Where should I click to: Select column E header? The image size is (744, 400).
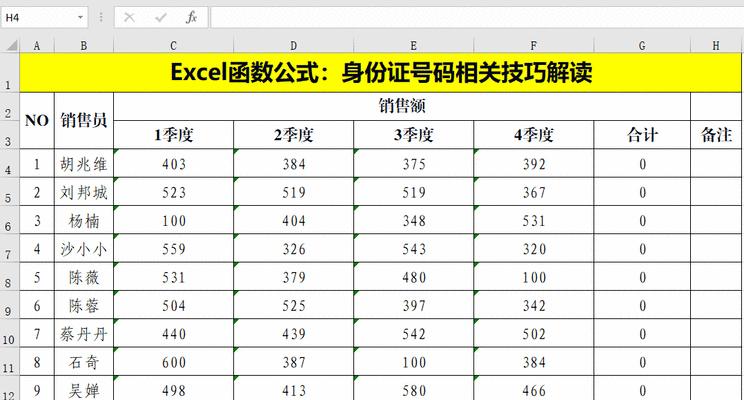(x=413, y=46)
